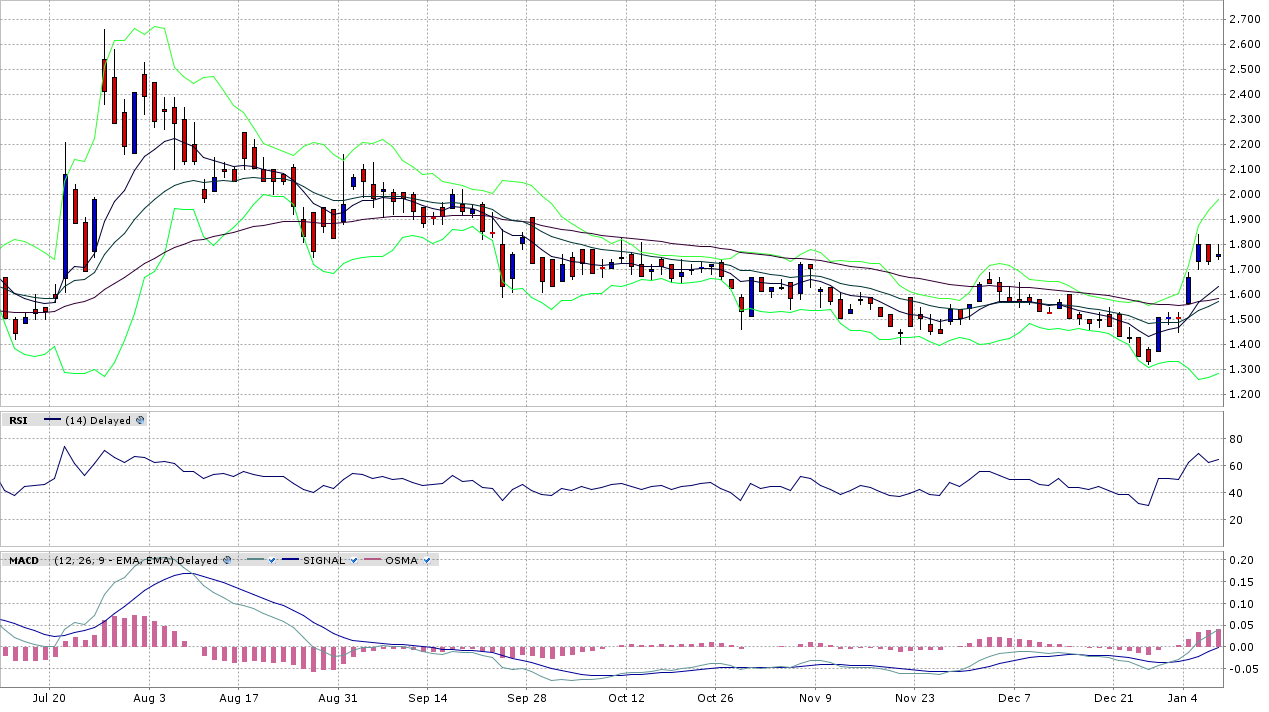The image size is (1269, 712).
Task: Click the MACD 0.20 axis label
Action: (1241, 560)
